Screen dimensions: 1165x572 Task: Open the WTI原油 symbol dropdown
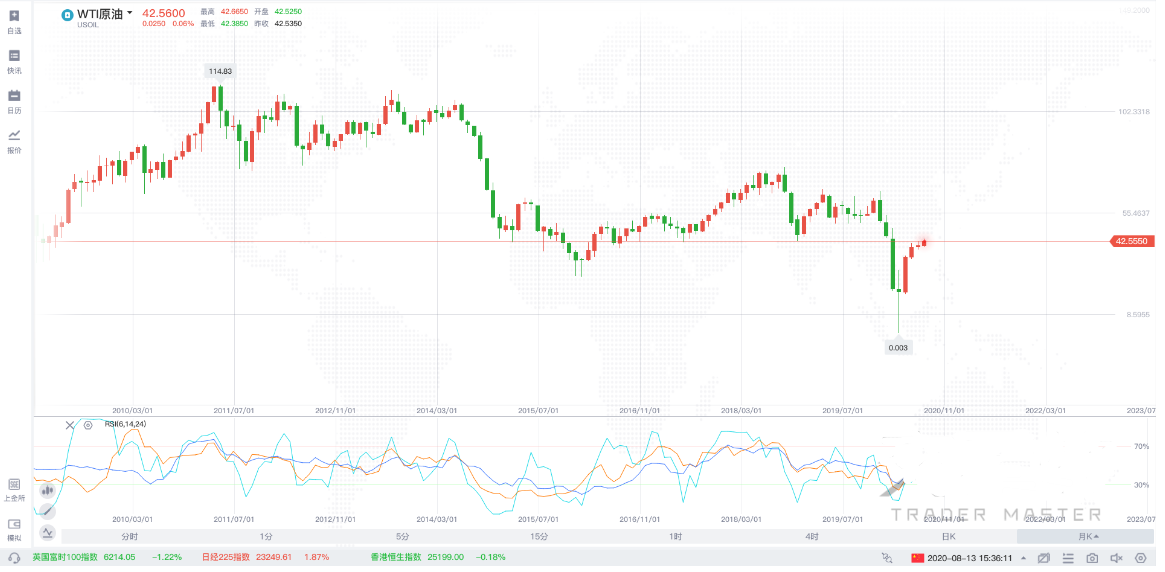click(130, 13)
